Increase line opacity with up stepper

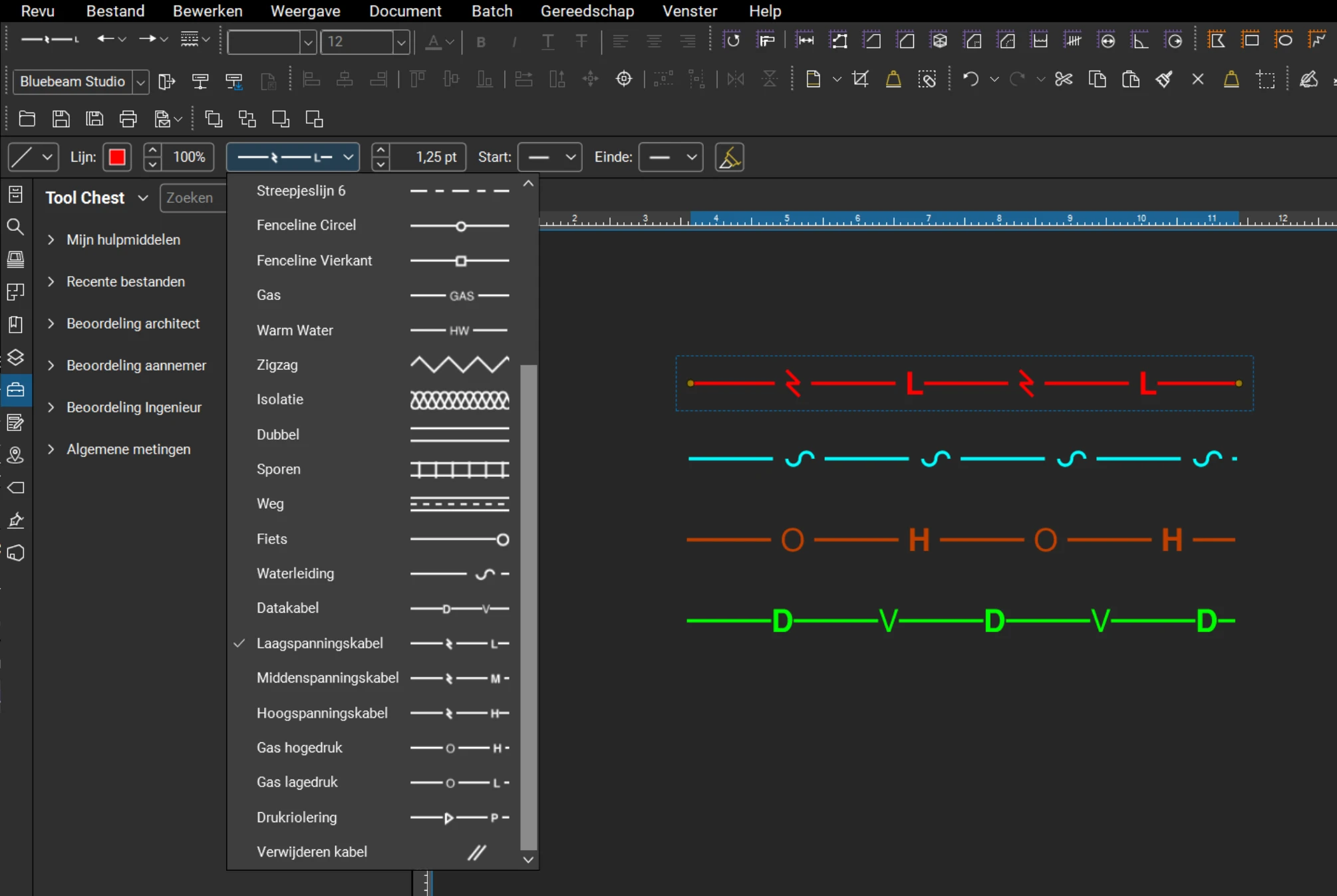point(152,150)
